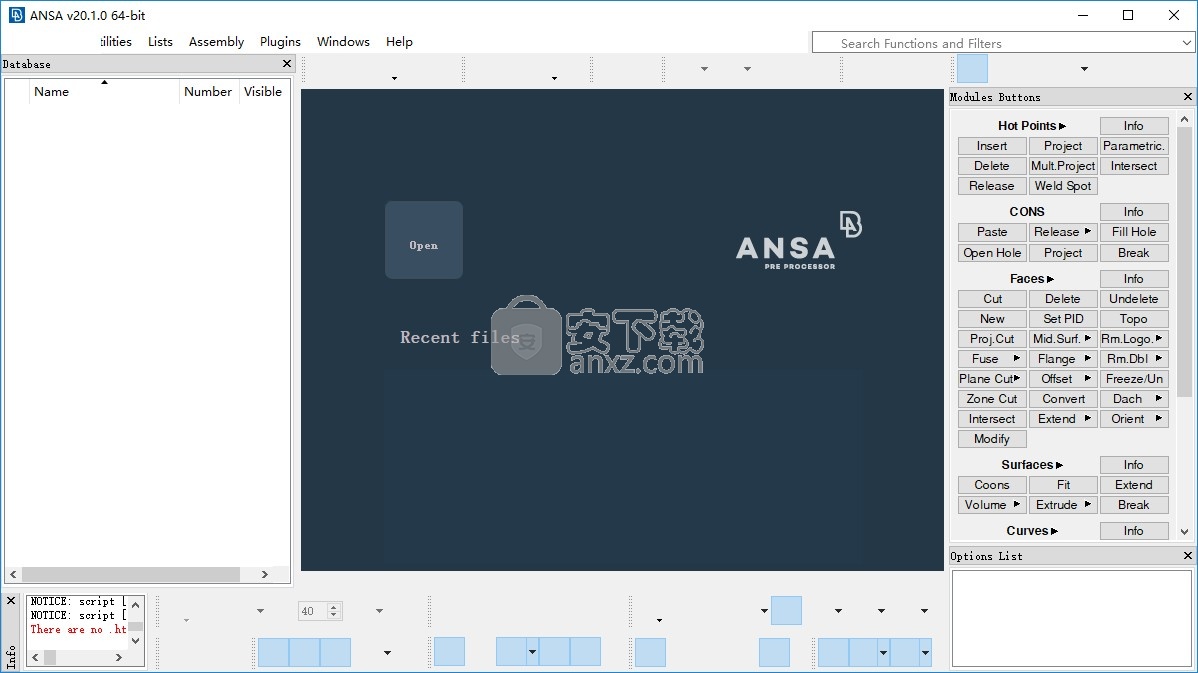Click the Weld Spot button
Screen dimensions: 1198x673
1063,186
